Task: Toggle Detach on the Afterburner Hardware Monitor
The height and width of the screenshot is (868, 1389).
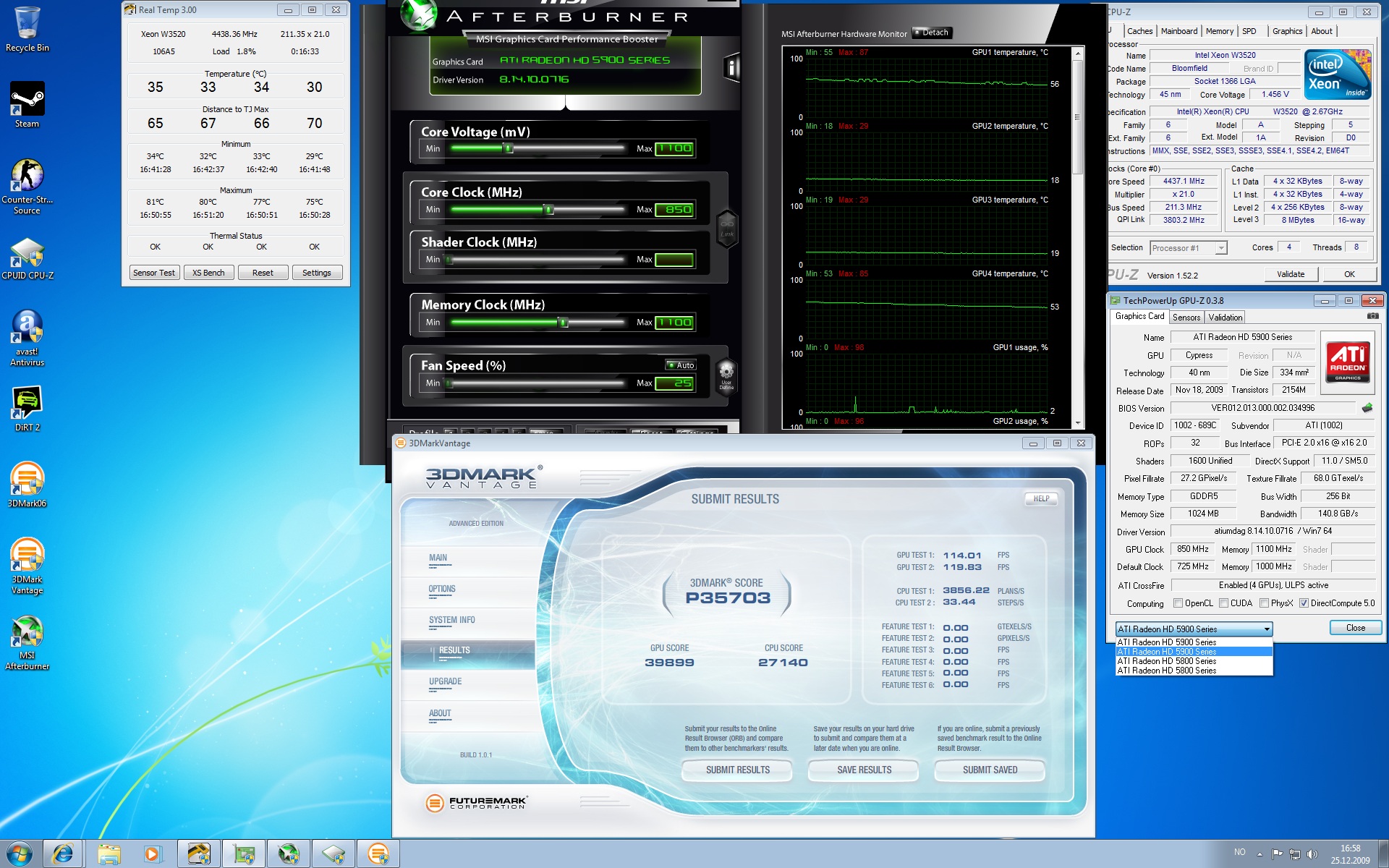Action: click(931, 33)
